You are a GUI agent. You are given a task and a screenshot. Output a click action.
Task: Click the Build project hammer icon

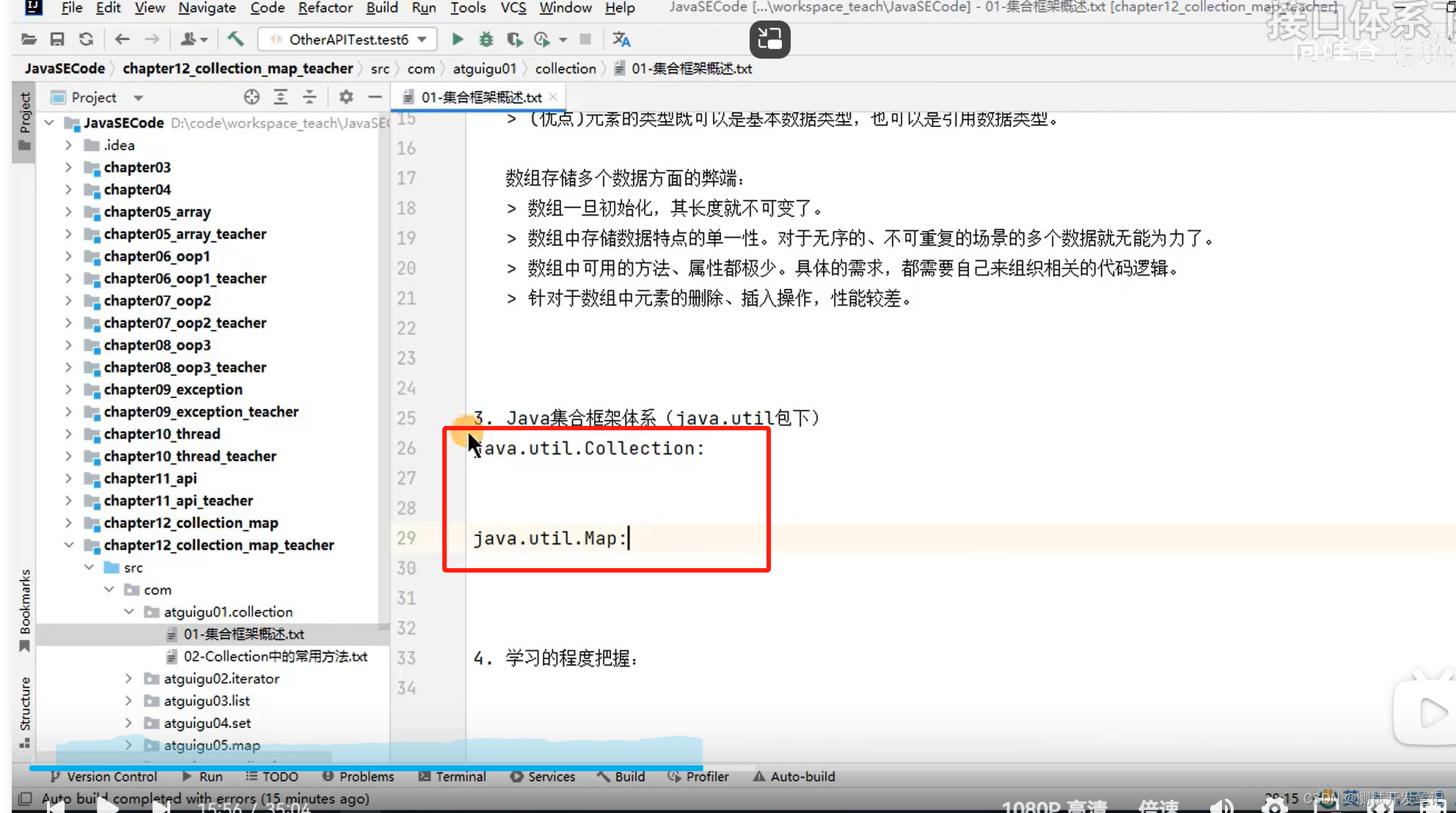tap(235, 40)
